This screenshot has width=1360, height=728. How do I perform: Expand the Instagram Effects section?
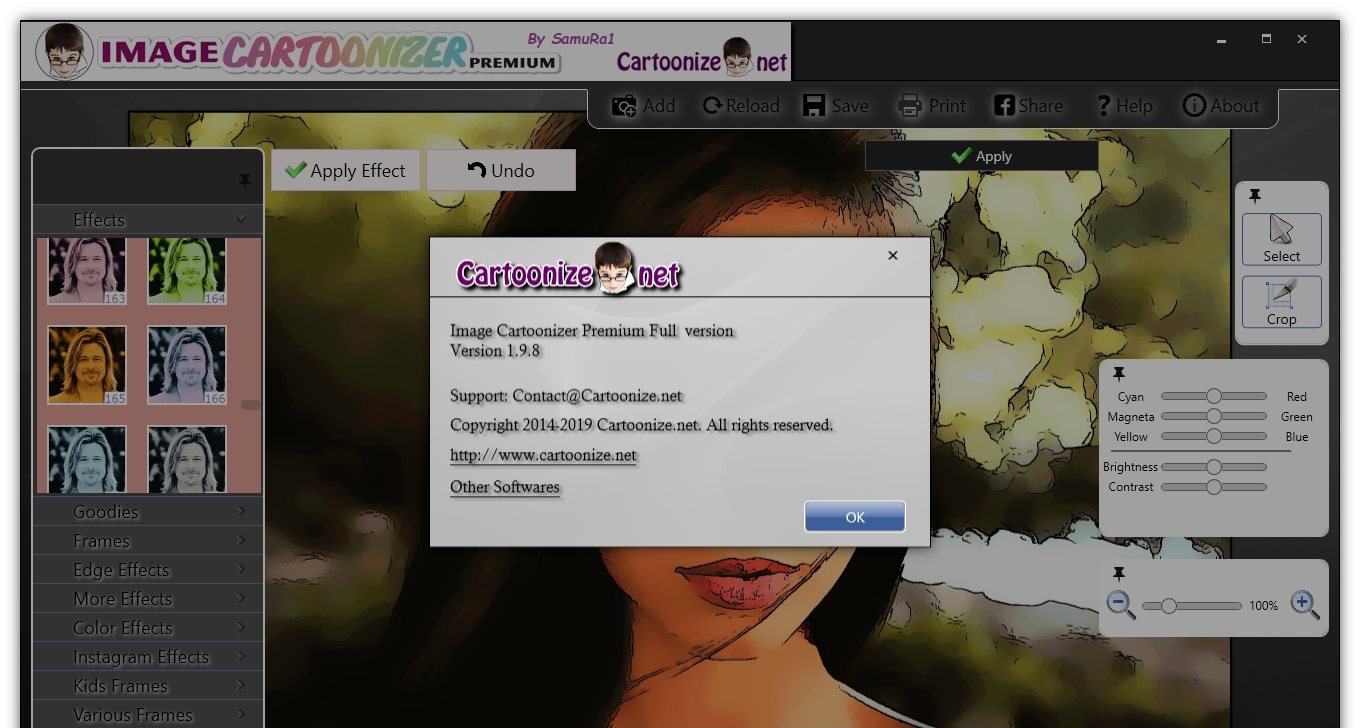click(148, 657)
